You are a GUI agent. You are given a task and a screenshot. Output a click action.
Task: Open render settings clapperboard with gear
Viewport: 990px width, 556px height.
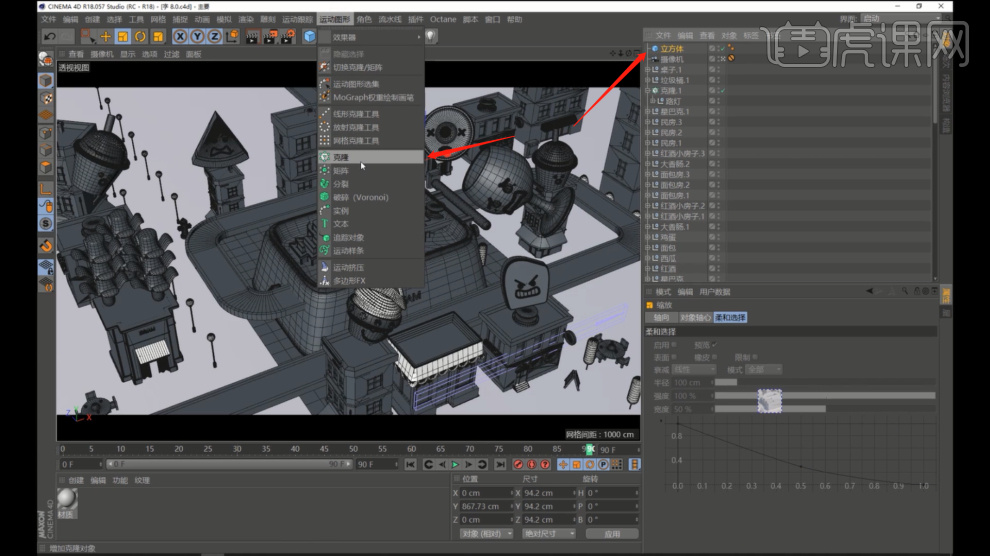(288, 37)
